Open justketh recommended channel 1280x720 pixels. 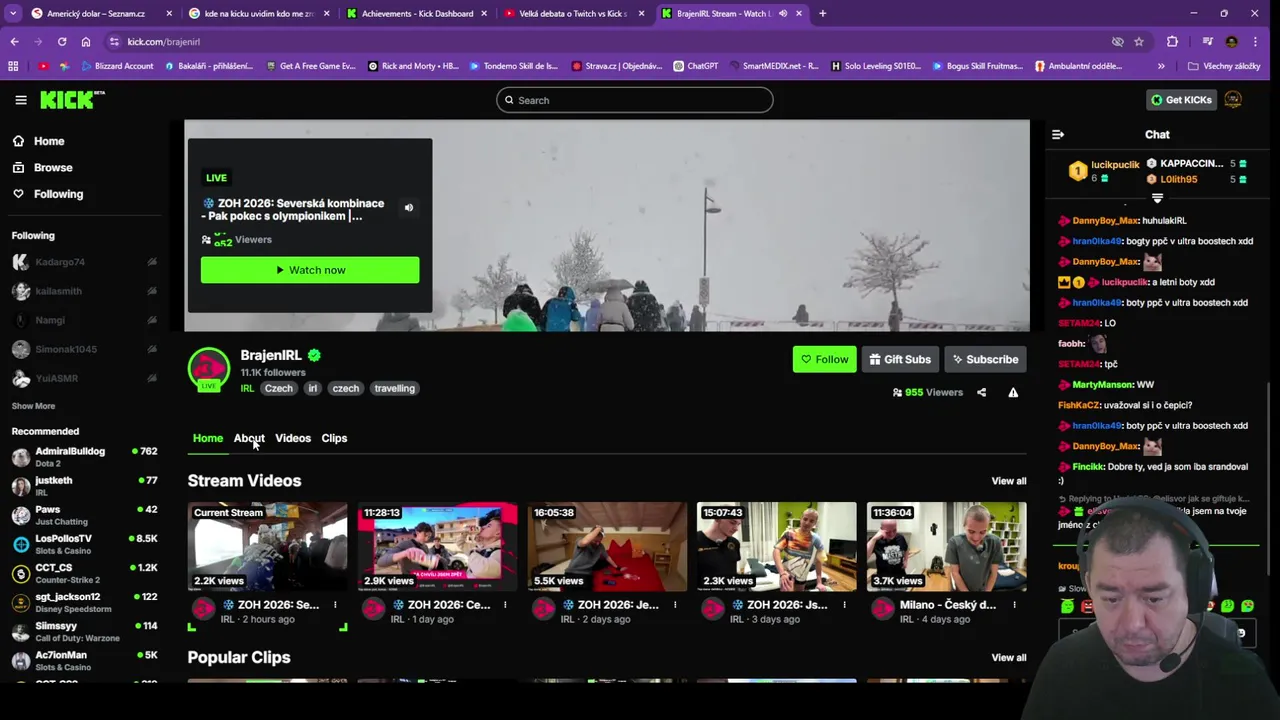tap(85, 486)
